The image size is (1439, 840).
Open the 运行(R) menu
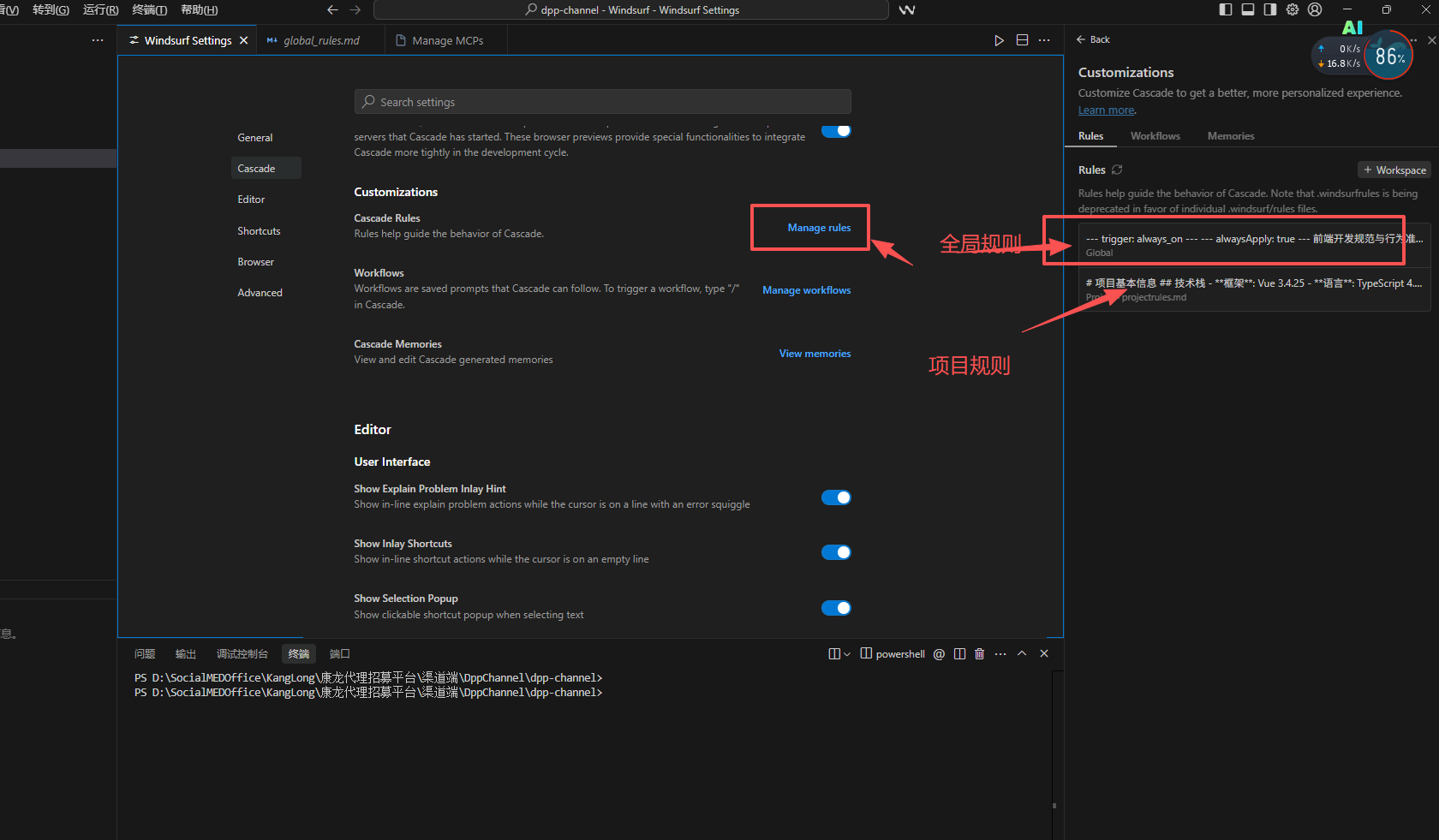click(x=100, y=9)
